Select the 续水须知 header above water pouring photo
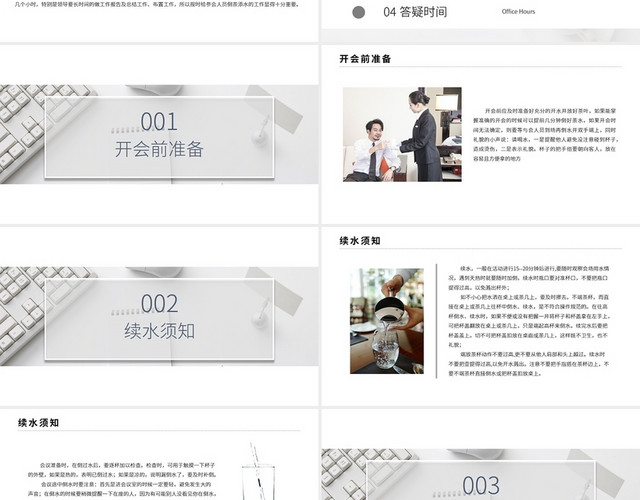The width and height of the screenshot is (640, 500). click(x=360, y=241)
